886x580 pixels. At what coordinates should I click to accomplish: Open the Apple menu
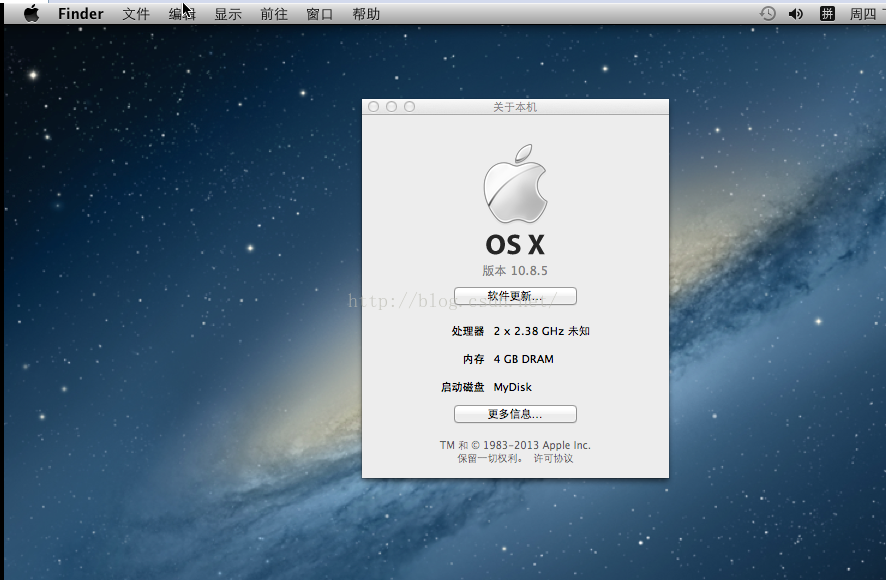[x=32, y=13]
